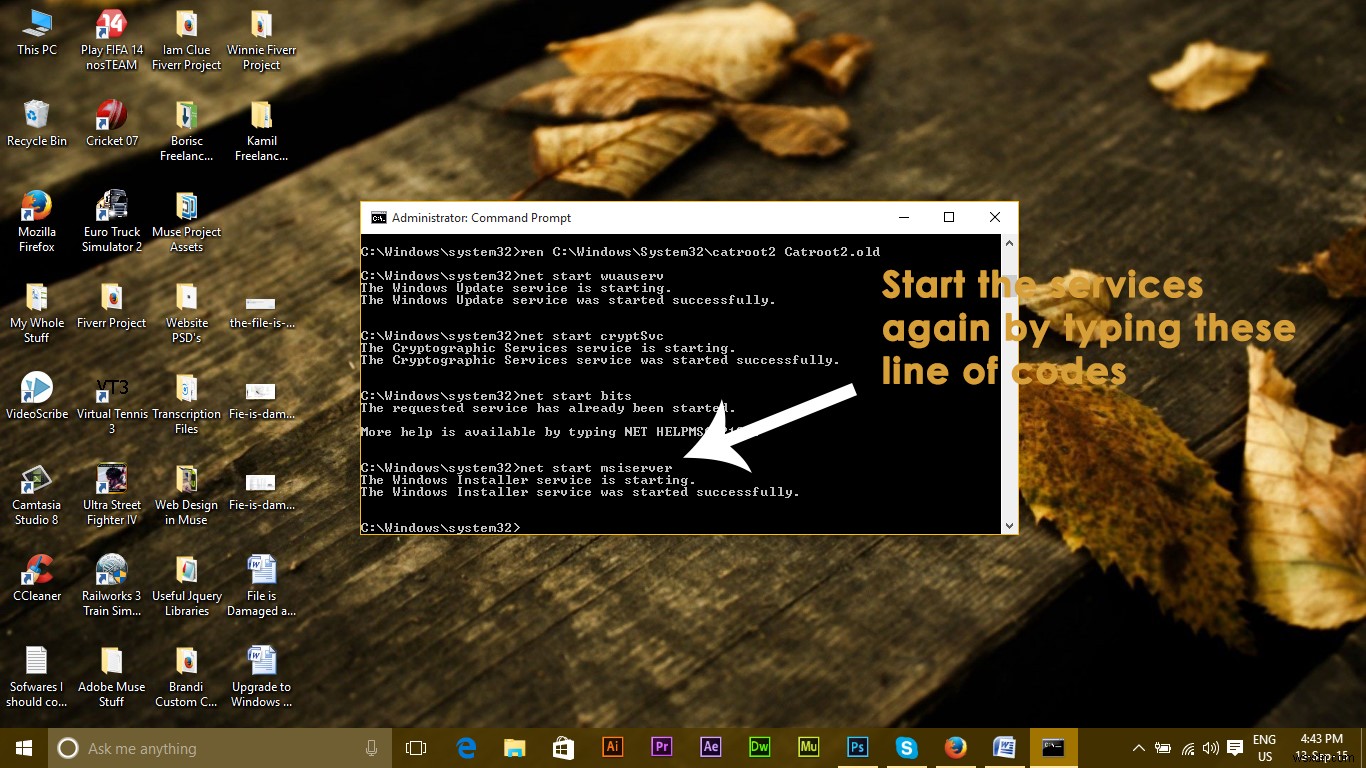
Task: Open the Windows Store taskbar icon
Action: [x=564, y=748]
